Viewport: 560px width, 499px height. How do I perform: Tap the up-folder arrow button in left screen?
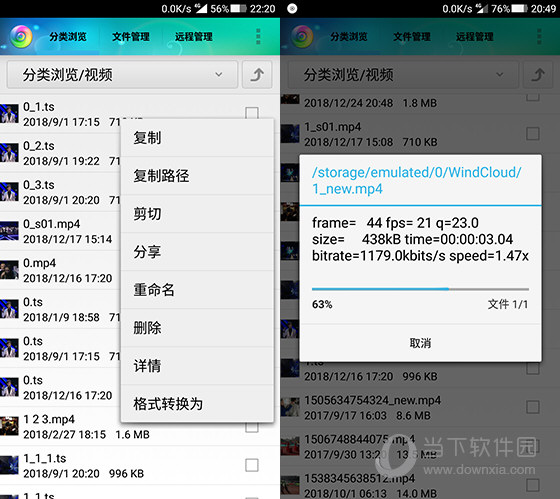(257, 75)
